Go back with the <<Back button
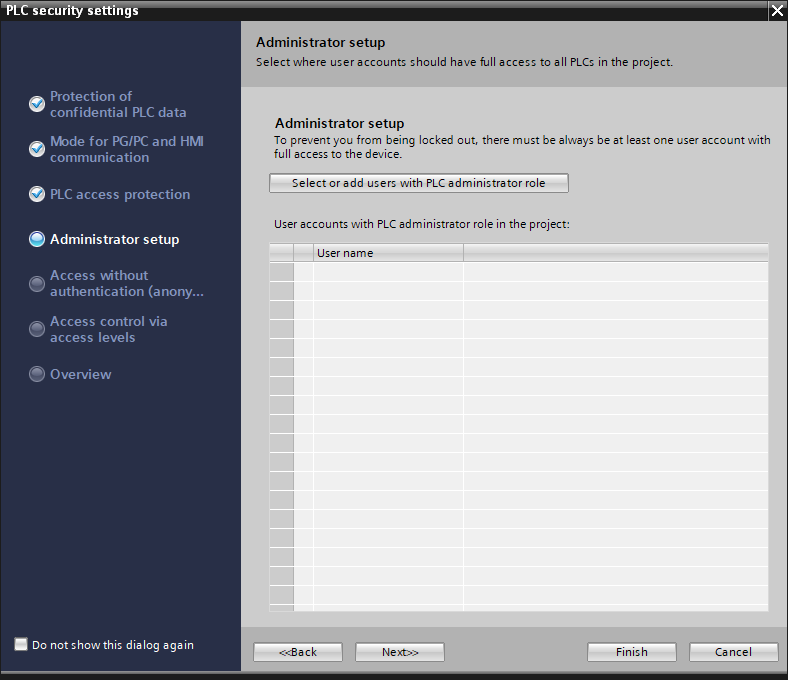789x681 pixels. coord(298,652)
